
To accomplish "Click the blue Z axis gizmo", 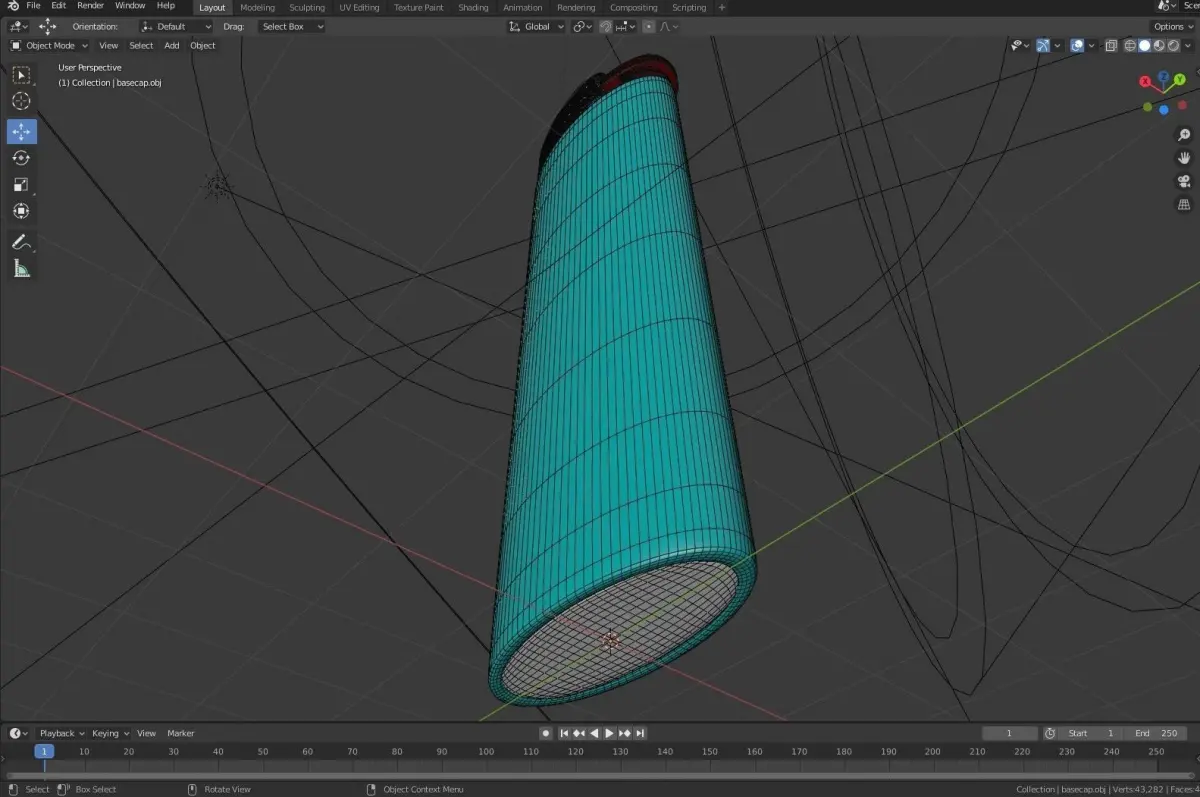I will point(1164,76).
